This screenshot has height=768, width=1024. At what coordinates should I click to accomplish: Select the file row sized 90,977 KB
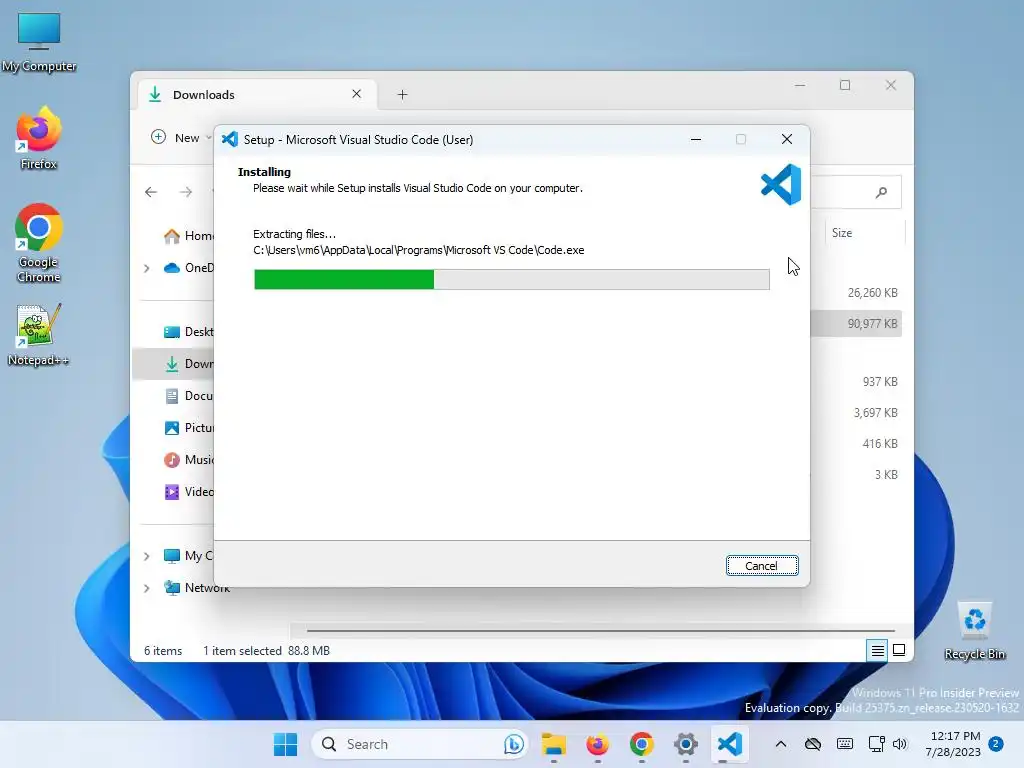click(856, 324)
